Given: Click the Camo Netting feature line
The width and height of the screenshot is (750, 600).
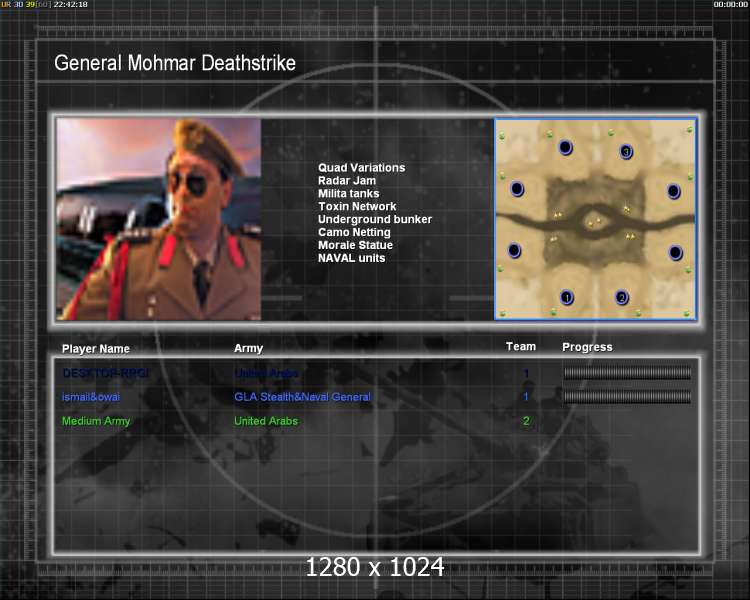Looking at the screenshot, I should pyautogui.click(x=354, y=233).
